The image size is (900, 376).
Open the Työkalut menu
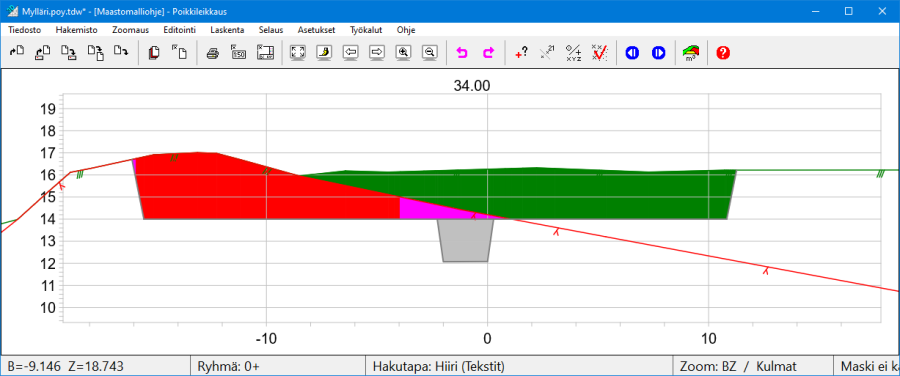(367, 30)
